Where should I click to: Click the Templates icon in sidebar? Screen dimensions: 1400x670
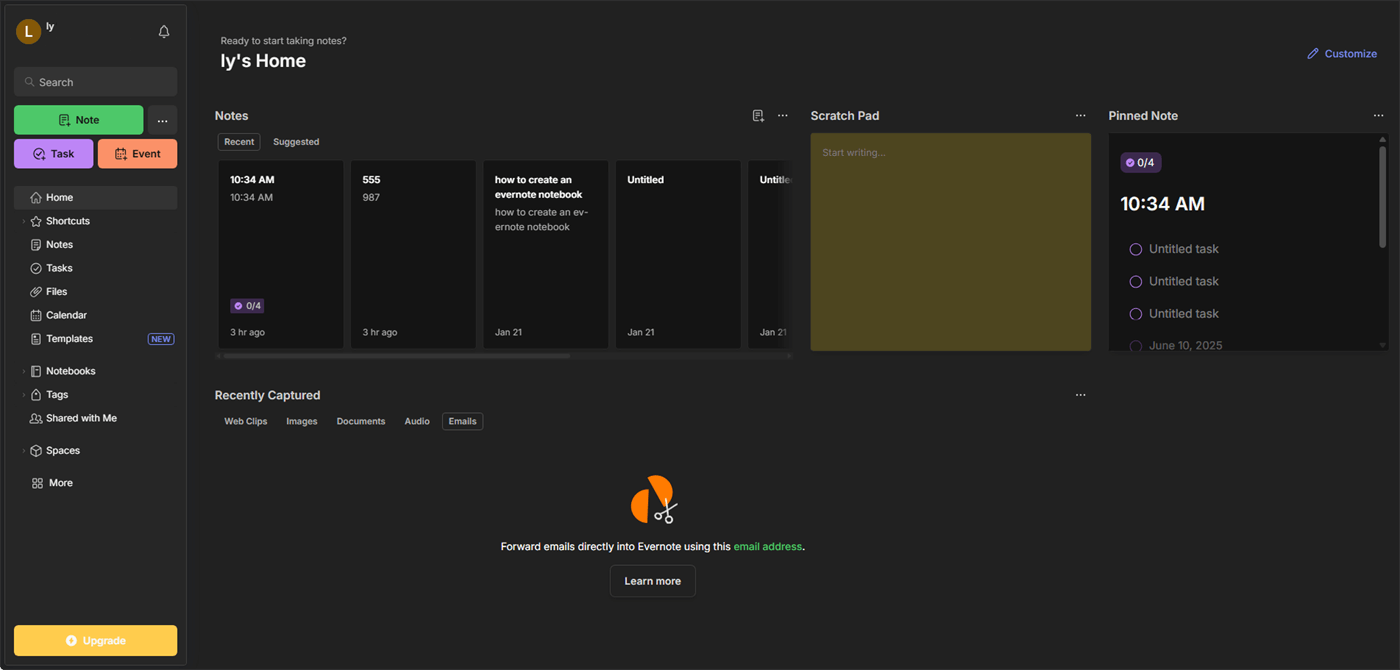[x=36, y=339]
